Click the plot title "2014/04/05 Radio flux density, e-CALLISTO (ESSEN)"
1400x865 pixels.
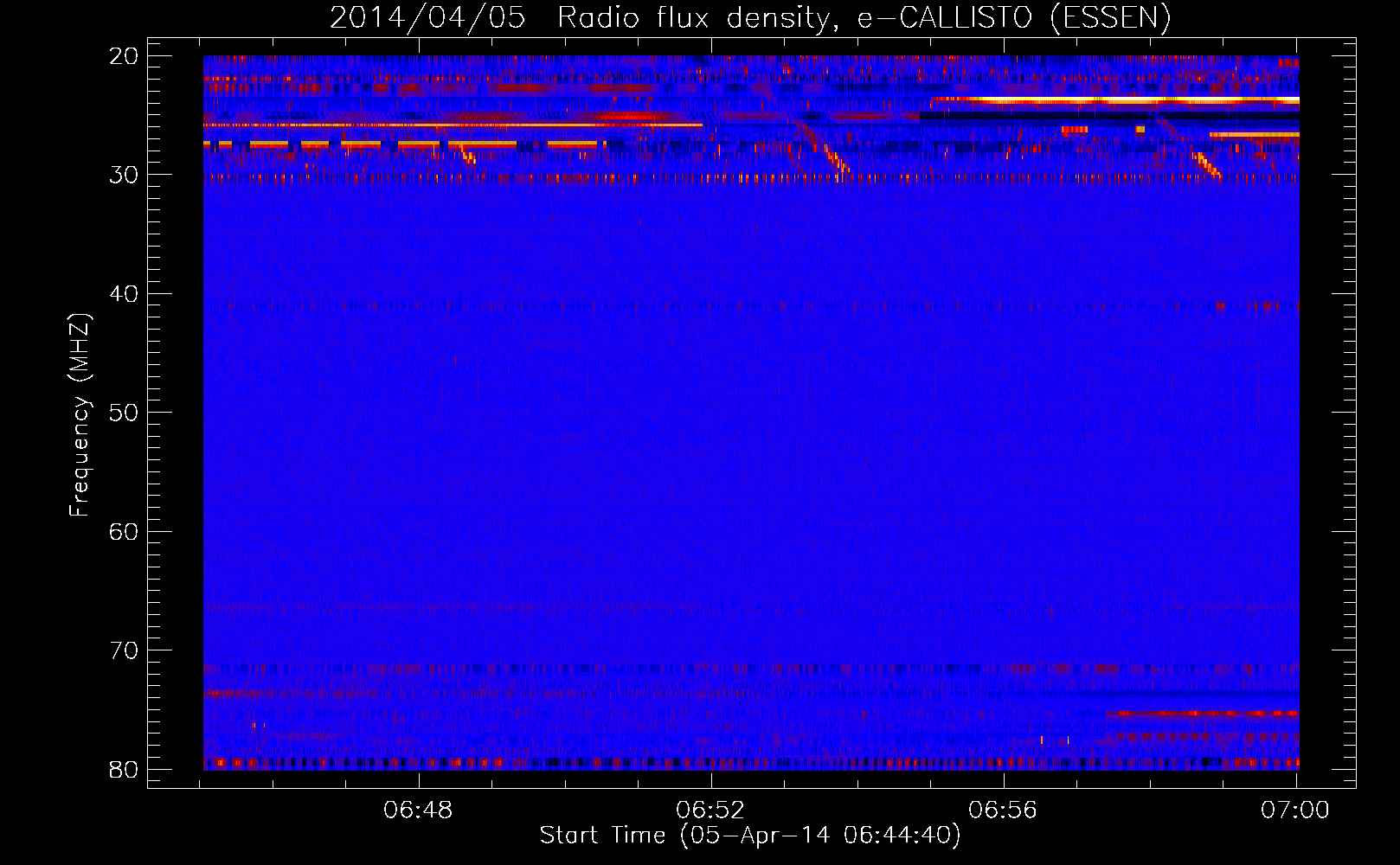750,17
